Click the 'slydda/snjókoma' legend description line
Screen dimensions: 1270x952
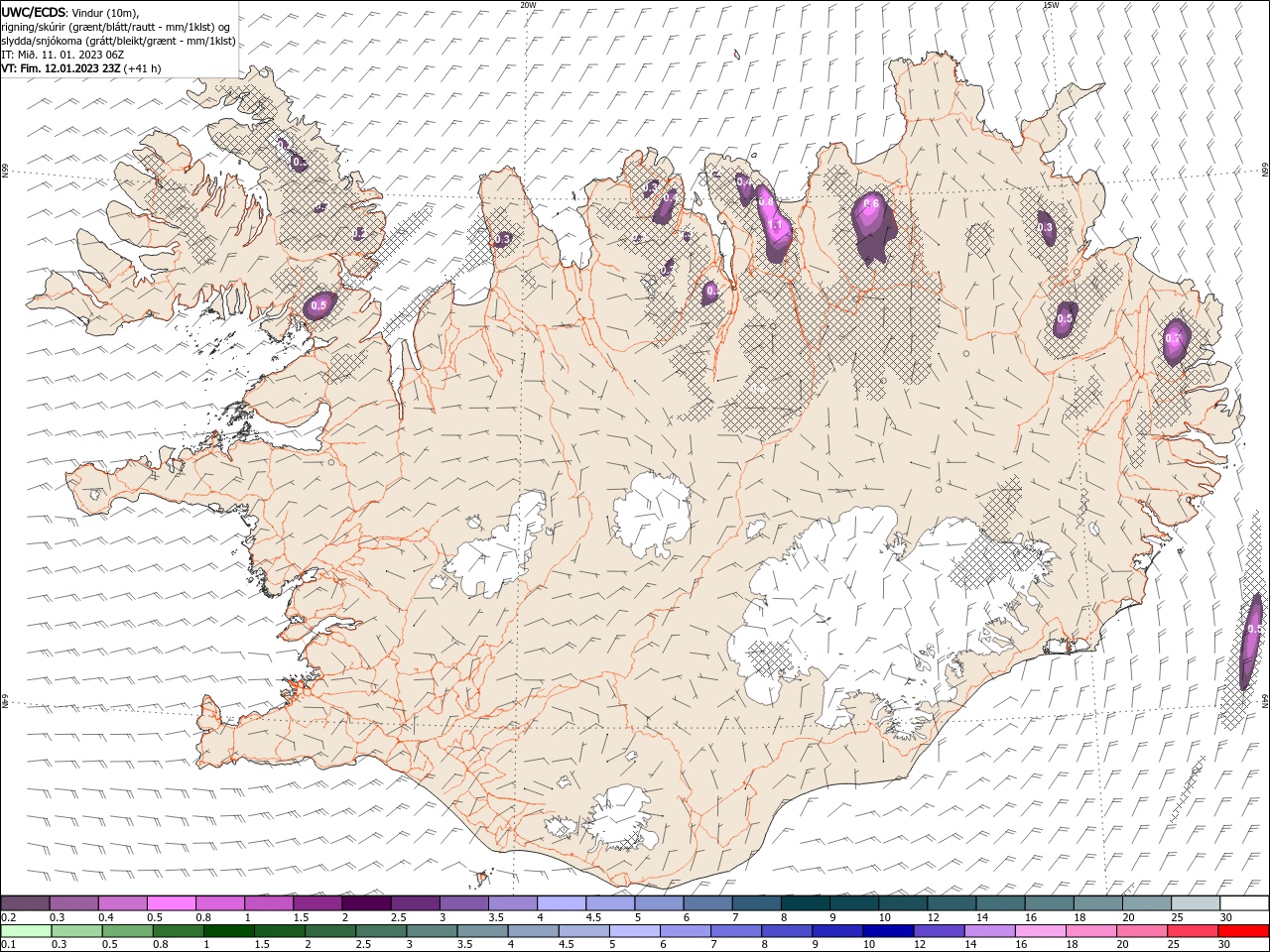pyautogui.click(x=119, y=41)
